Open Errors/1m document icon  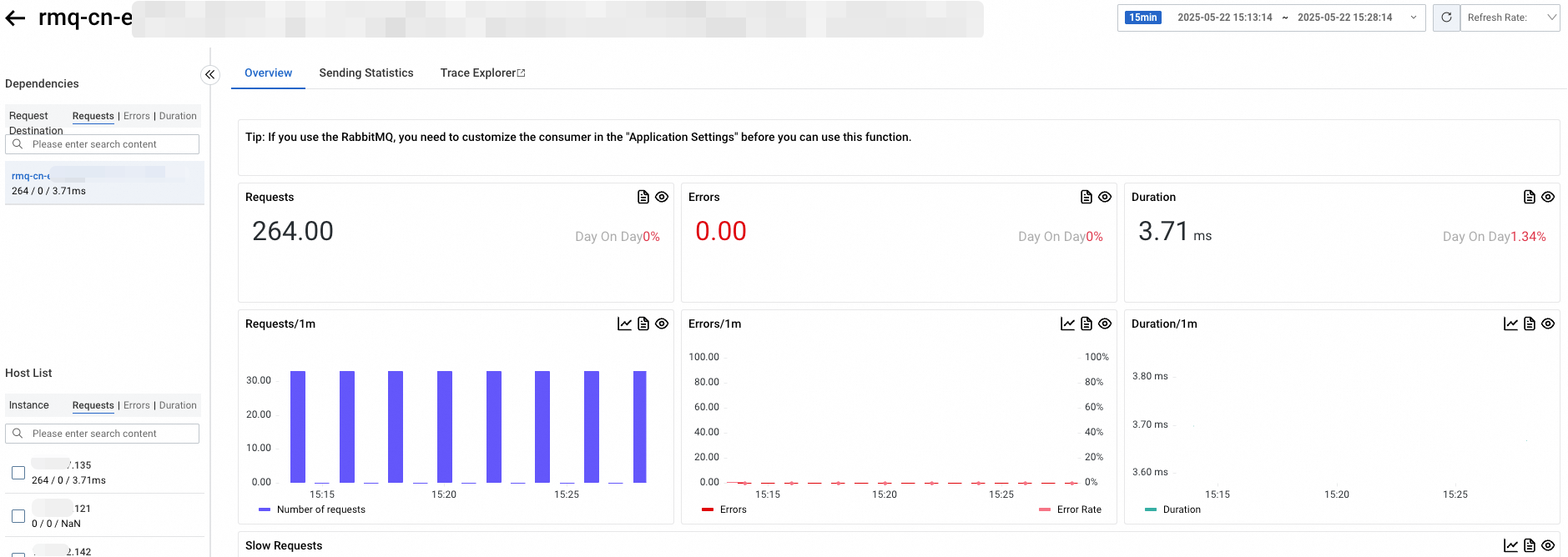1087,324
